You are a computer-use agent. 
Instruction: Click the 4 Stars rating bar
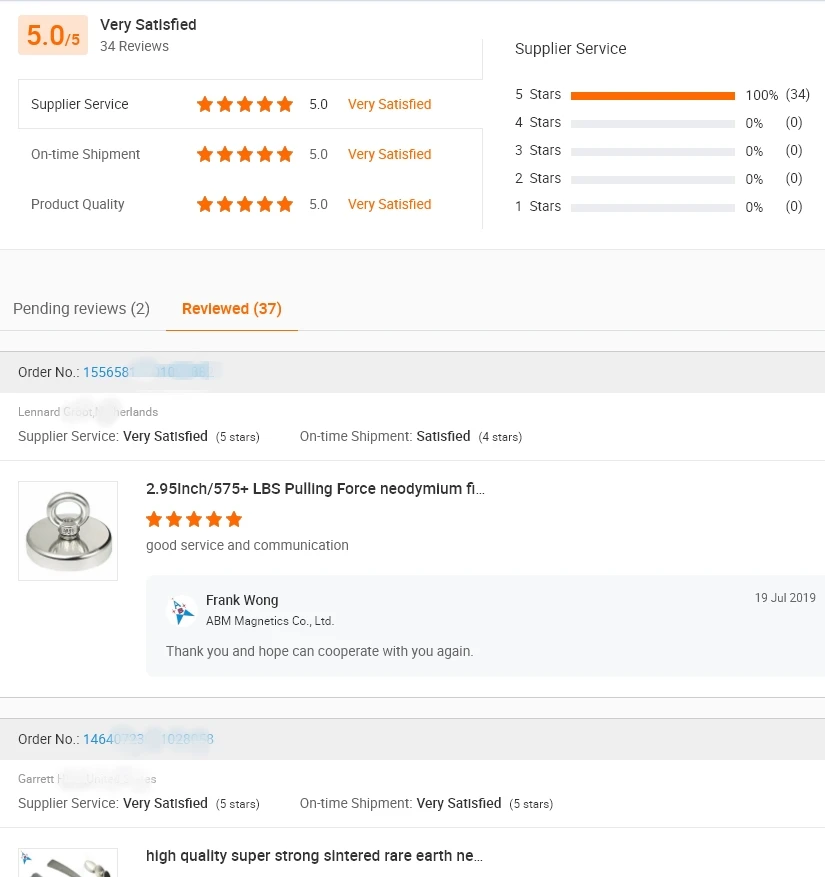click(652, 123)
